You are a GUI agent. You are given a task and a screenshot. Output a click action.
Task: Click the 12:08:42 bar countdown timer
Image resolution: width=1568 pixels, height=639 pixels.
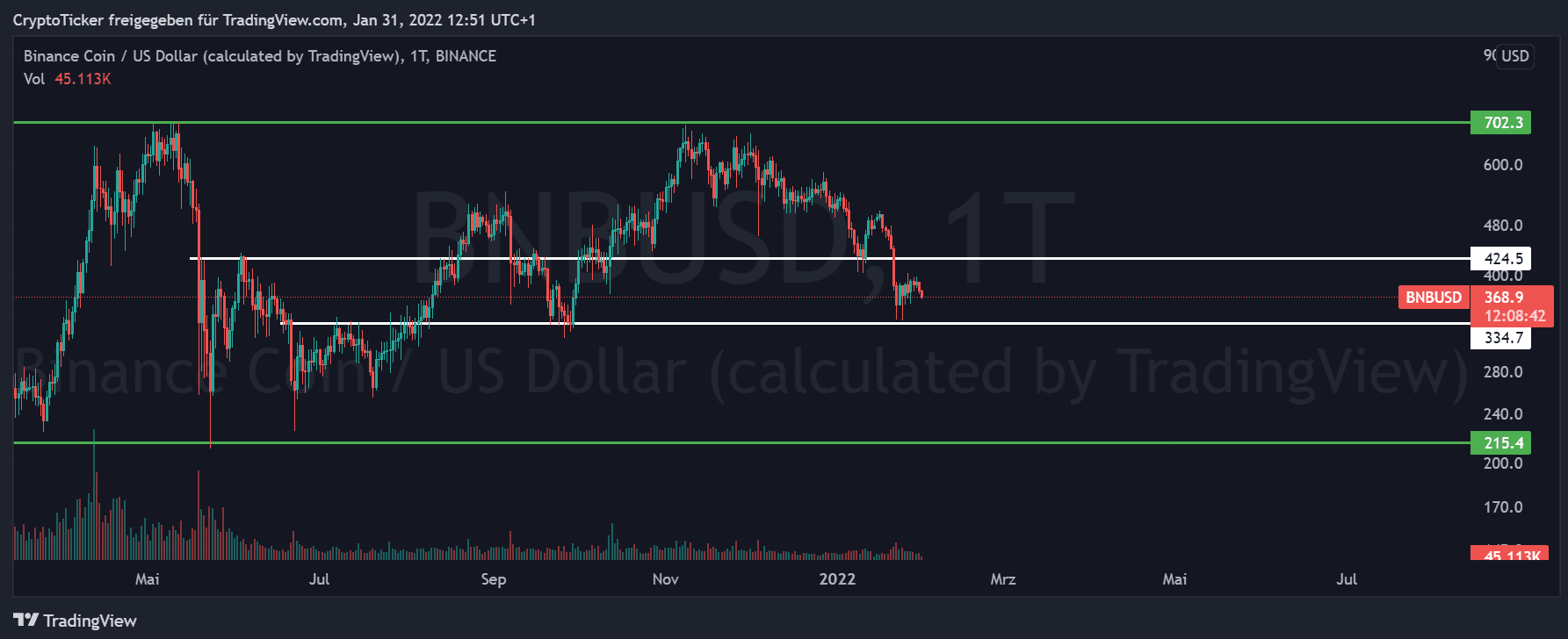pos(1514,316)
